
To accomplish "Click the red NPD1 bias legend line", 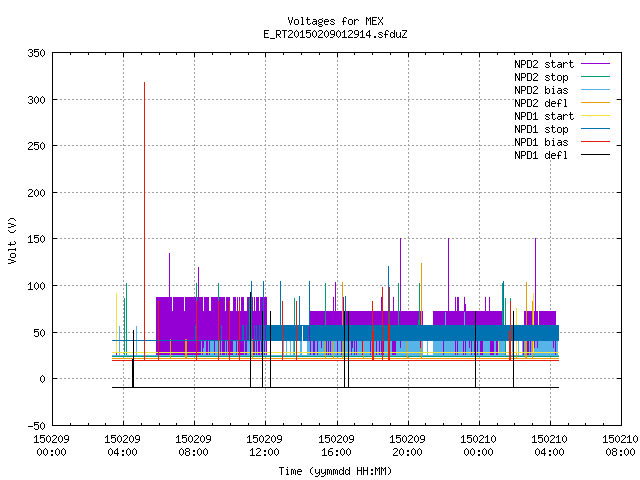I will [x=595, y=142].
